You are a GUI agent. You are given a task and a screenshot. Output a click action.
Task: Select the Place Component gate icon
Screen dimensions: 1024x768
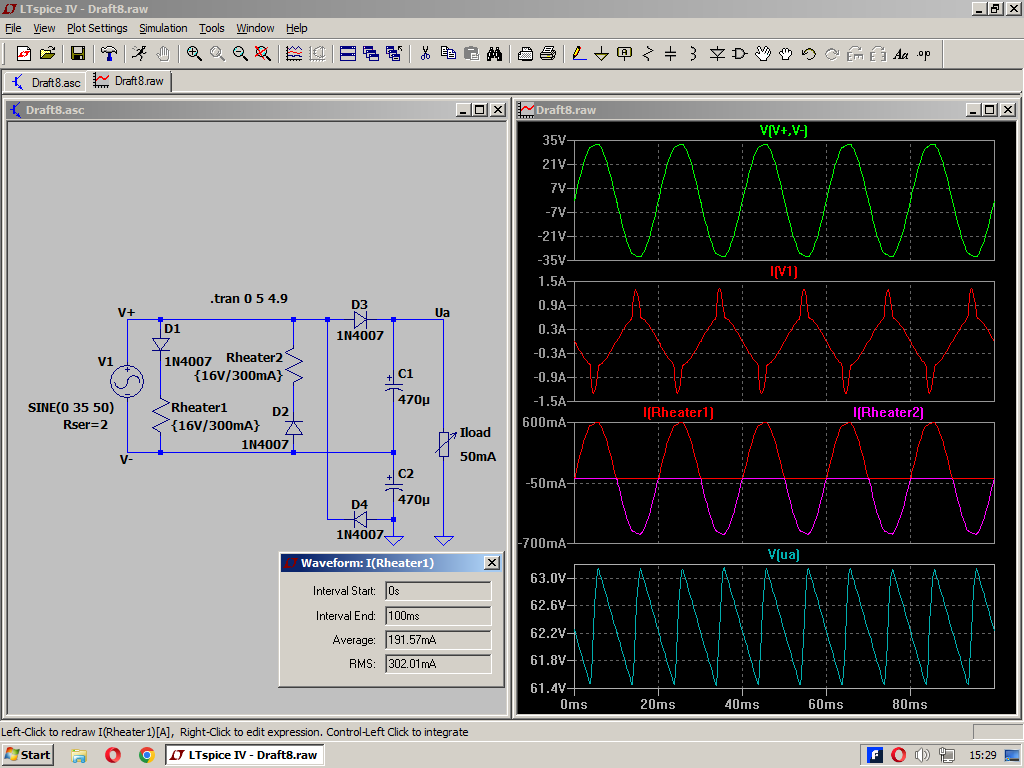click(x=740, y=54)
